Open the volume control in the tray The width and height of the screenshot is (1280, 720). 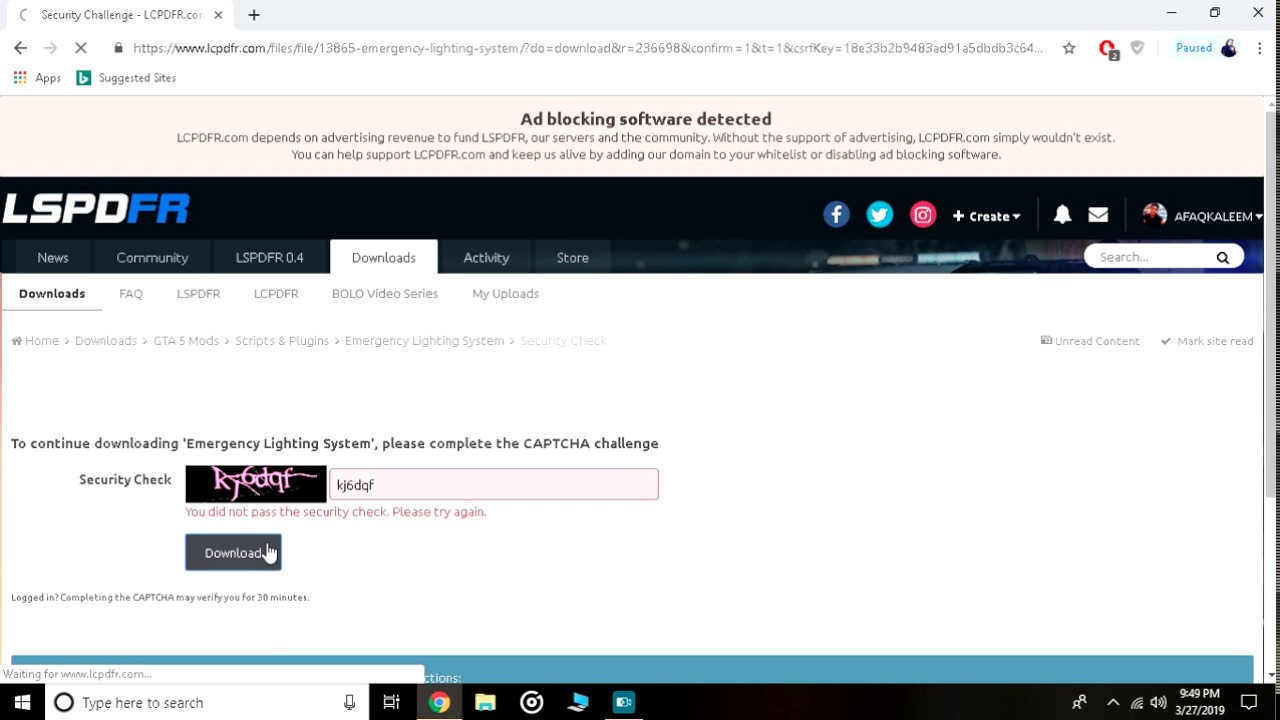point(1158,703)
